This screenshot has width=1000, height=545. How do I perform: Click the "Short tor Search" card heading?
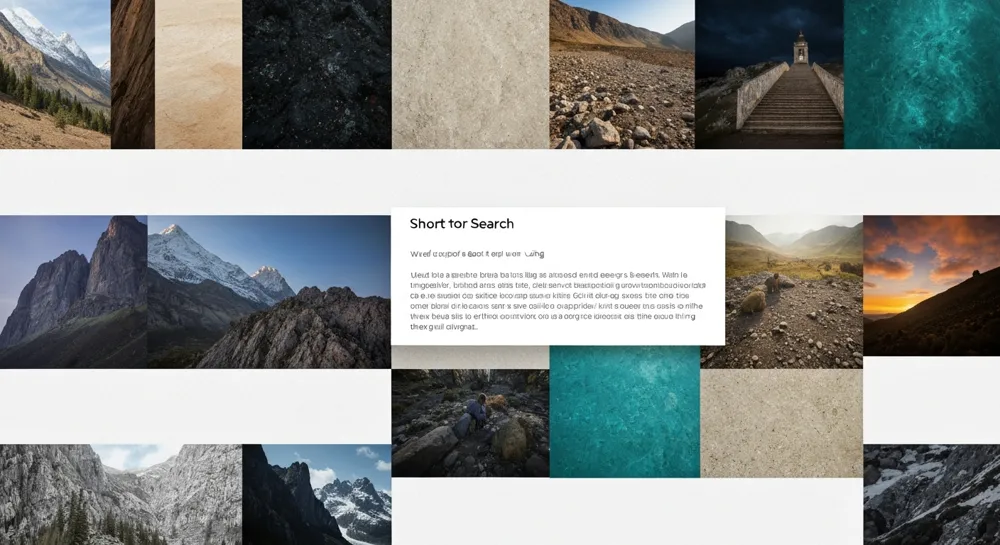pyautogui.click(x=462, y=224)
